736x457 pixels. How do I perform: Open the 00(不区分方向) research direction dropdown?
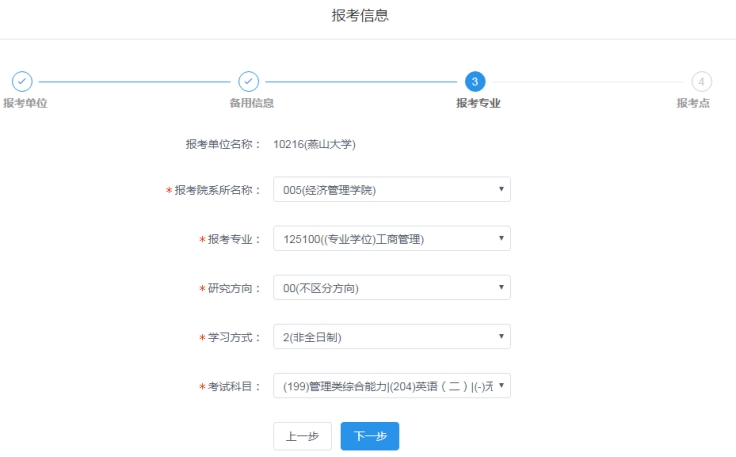pyautogui.click(x=391, y=288)
